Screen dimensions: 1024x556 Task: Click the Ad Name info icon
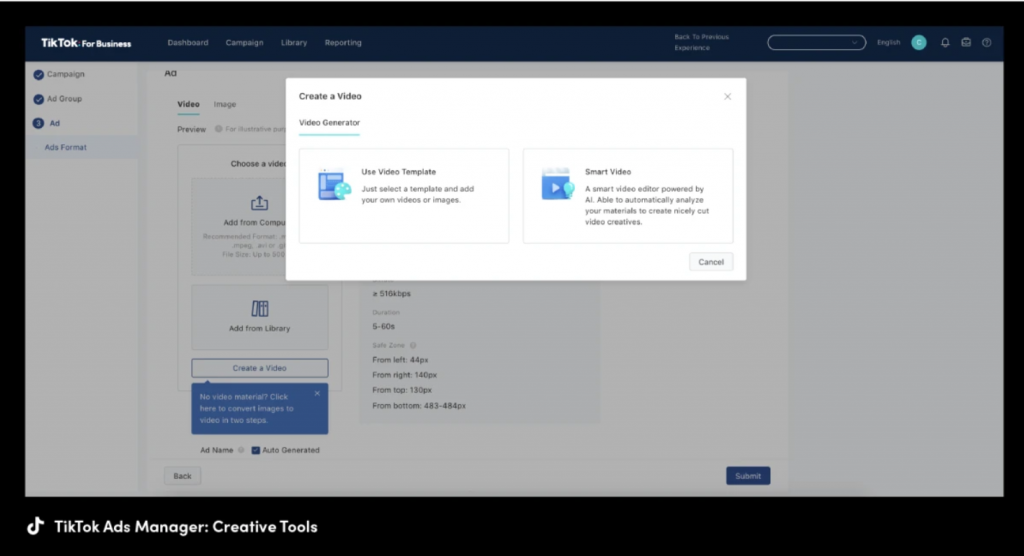click(x=241, y=450)
